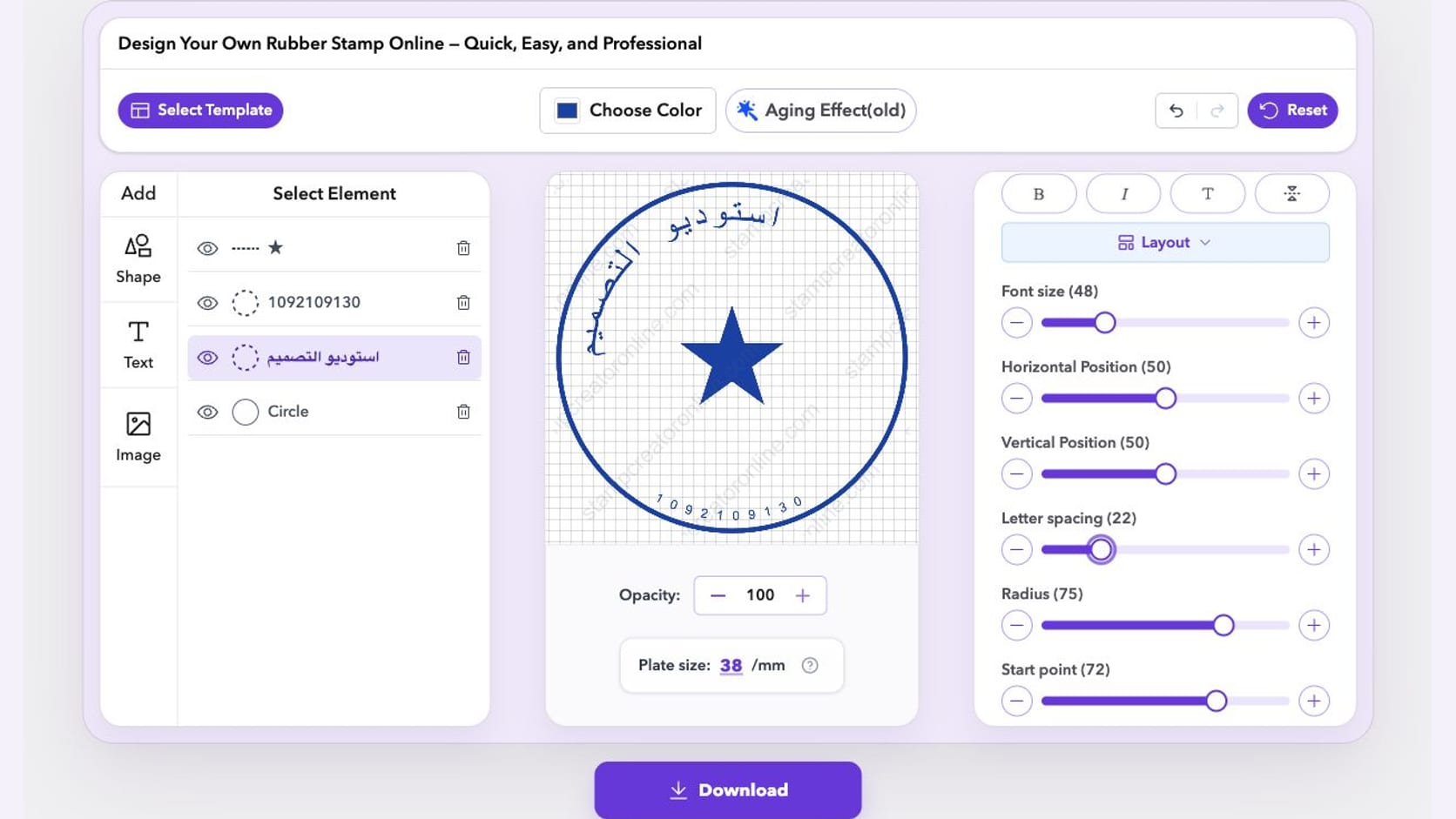Viewport: 1456px width, 819px height.
Task: Hide the star element via eye icon
Action: (x=207, y=248)
